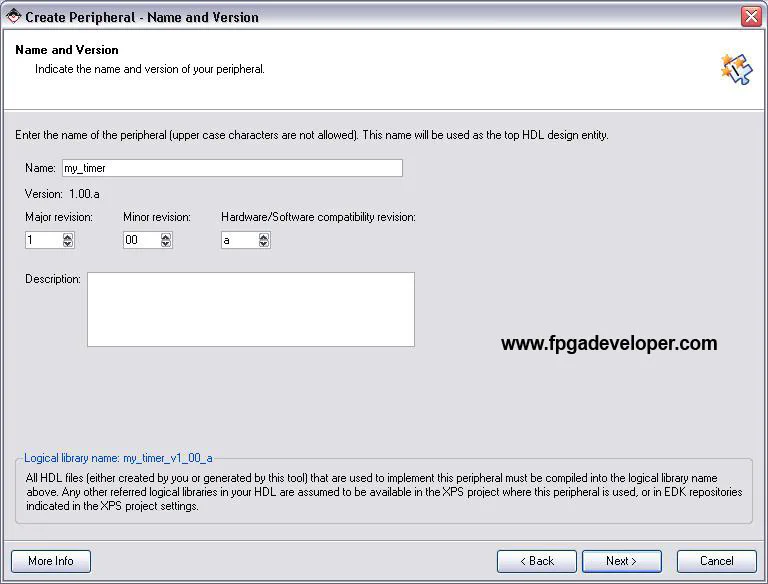The height and width of the screenshot is (584, 768).
Task: Cancel the peripheral wizard
Action: click(x=716, y=561)
